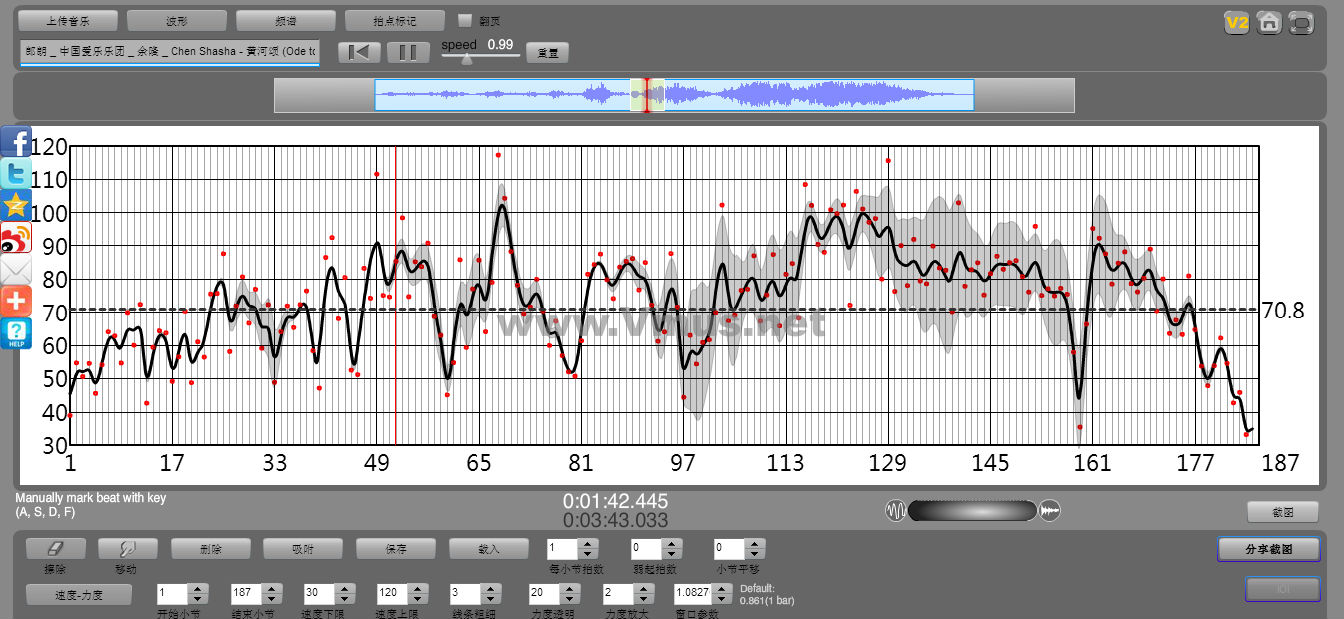The height and width of the screenshot is (619, 1344).
Task: Rewind playback to the beginning
Action: point(359,52)
